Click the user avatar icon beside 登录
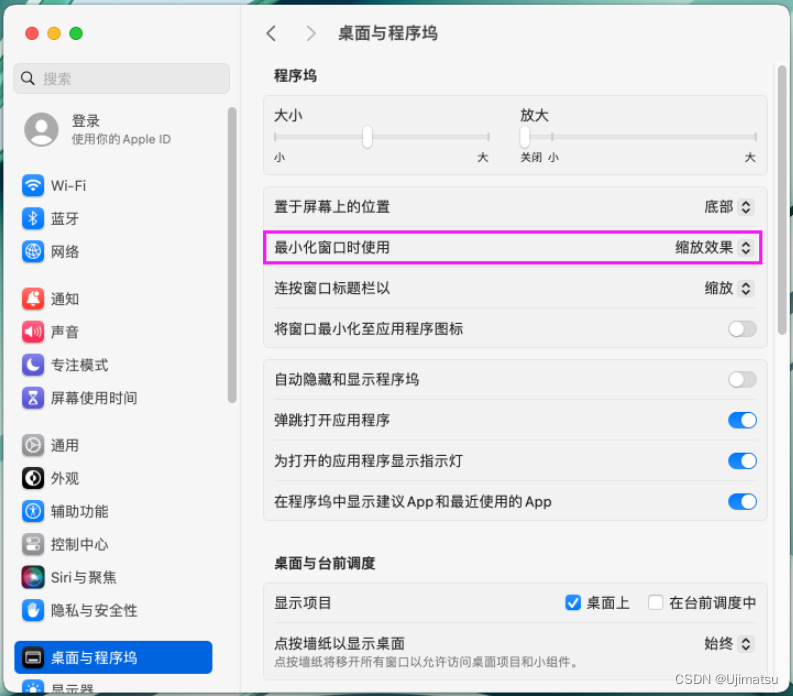The image size is (793, 696). (41, 129)
